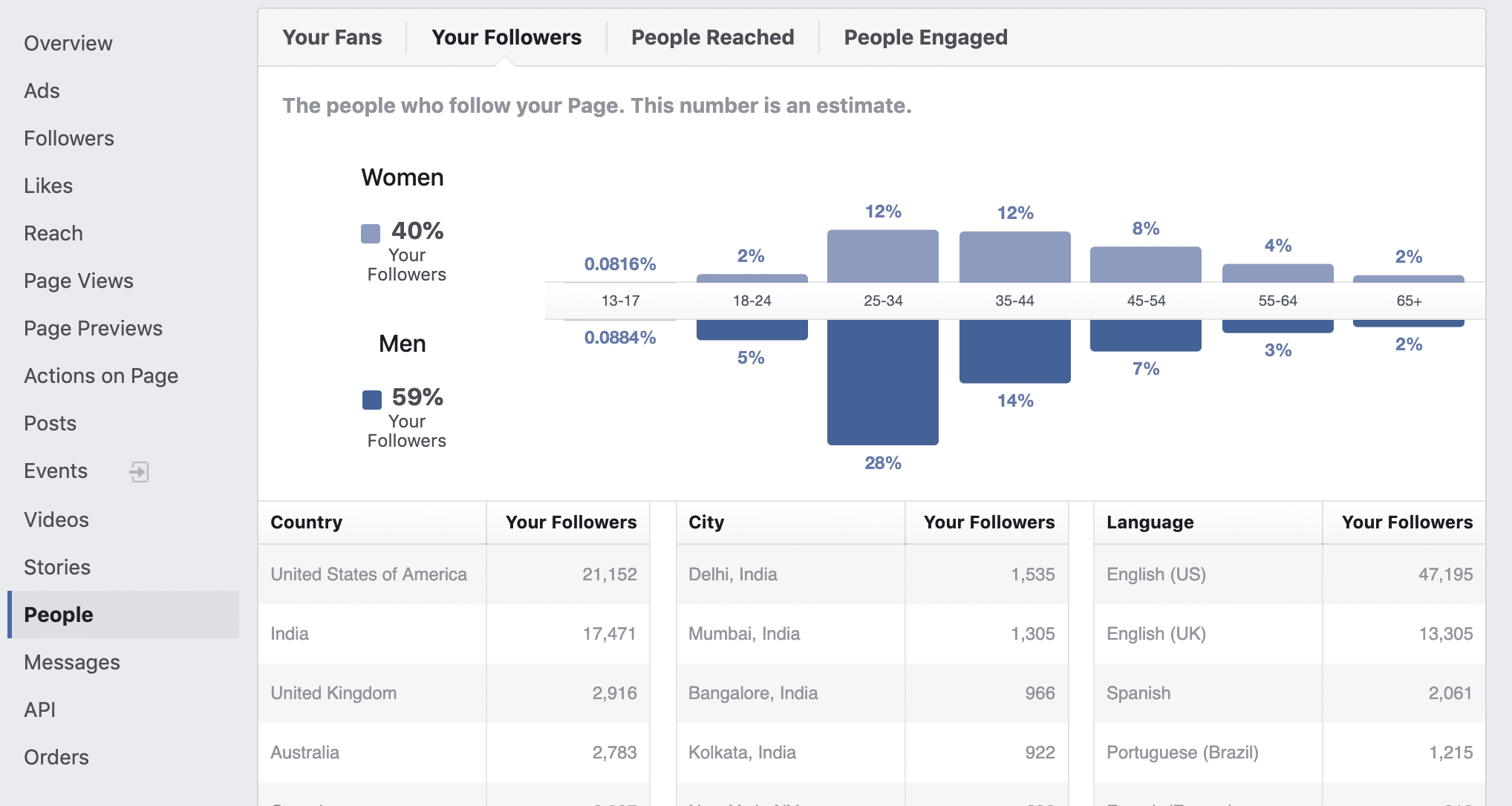Screen dimensions: 1512x806
Task: Open the People Reached tab
Action: 712,38
